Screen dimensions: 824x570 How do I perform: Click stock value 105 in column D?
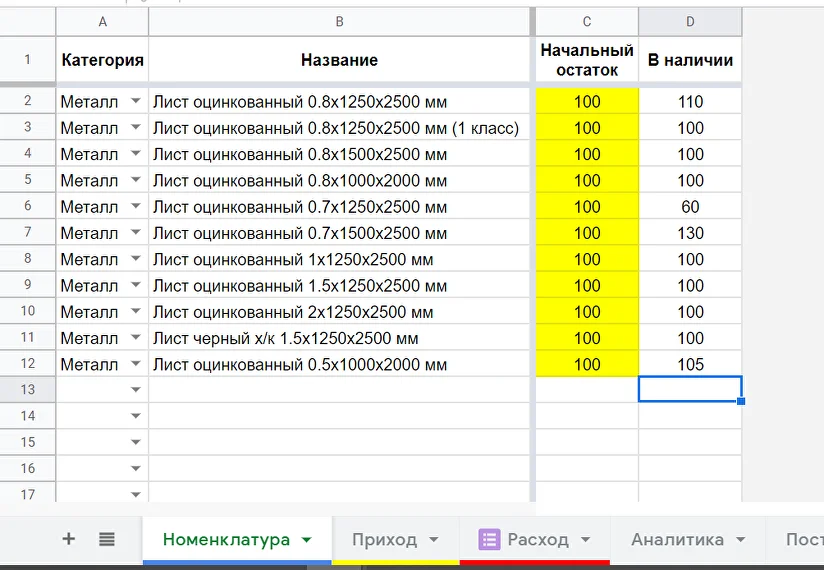(690, 364)
